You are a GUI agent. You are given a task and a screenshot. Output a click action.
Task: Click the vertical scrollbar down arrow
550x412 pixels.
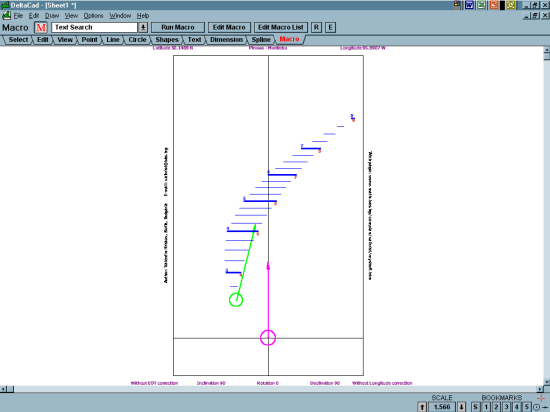547,382
